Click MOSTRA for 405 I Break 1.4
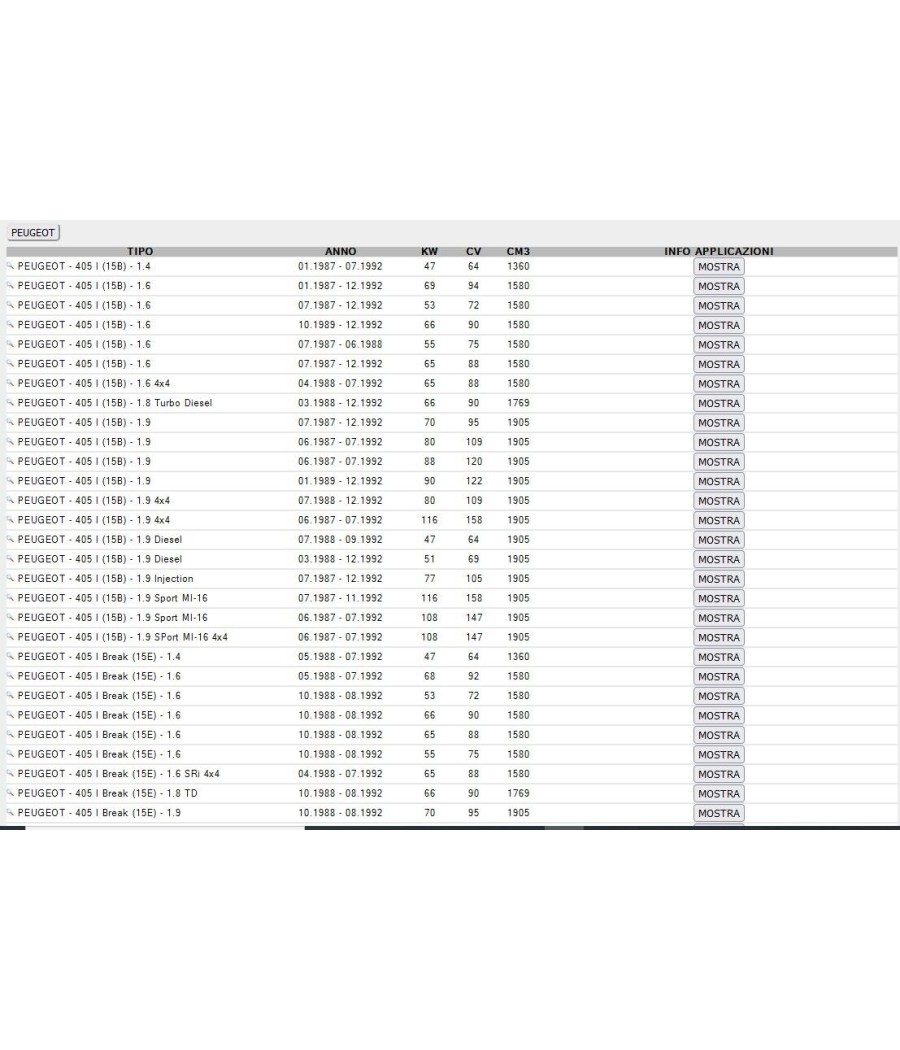 [719, 657]
